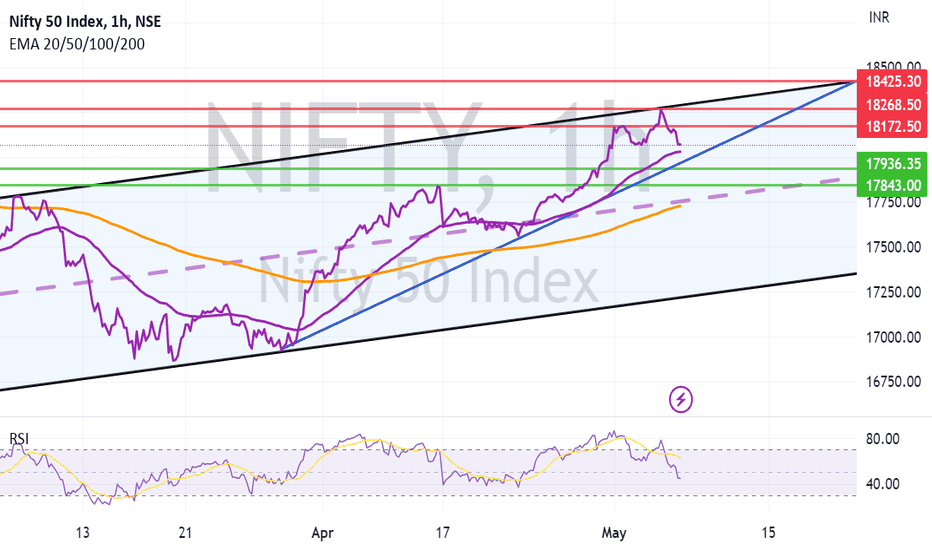Viewport: 932px width, 550px height.
Task: Click the 17250.00 price axis value
Action: coord(893,292)
